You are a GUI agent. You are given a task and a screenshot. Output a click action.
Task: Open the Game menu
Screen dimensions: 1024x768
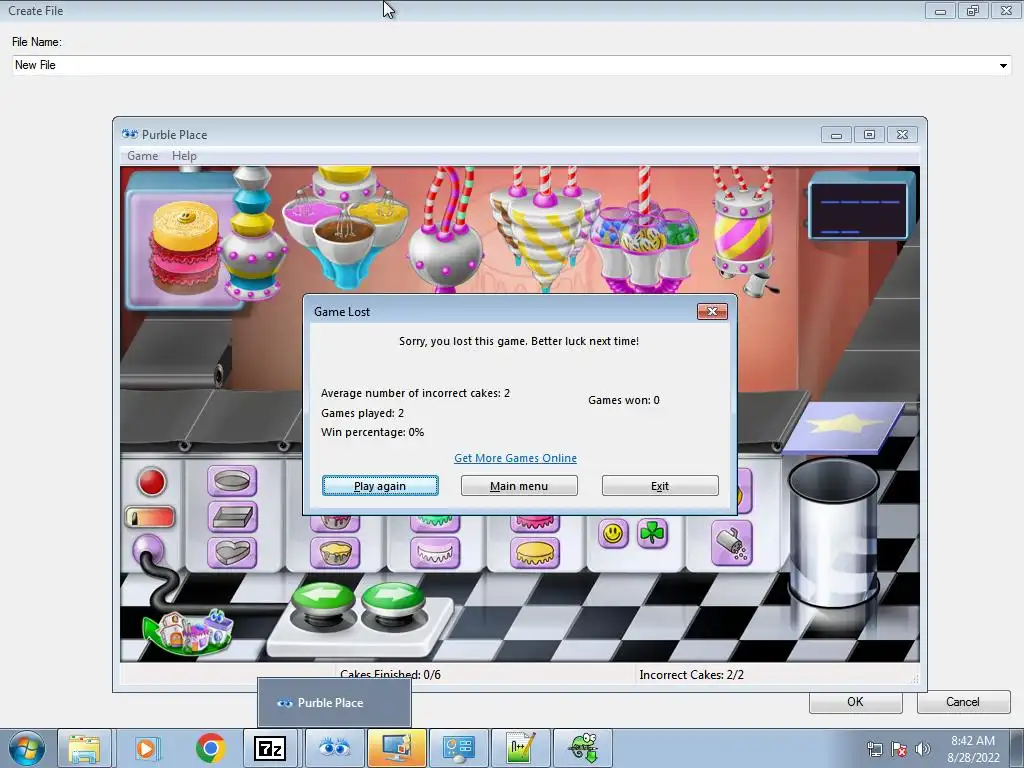(142, 155)
